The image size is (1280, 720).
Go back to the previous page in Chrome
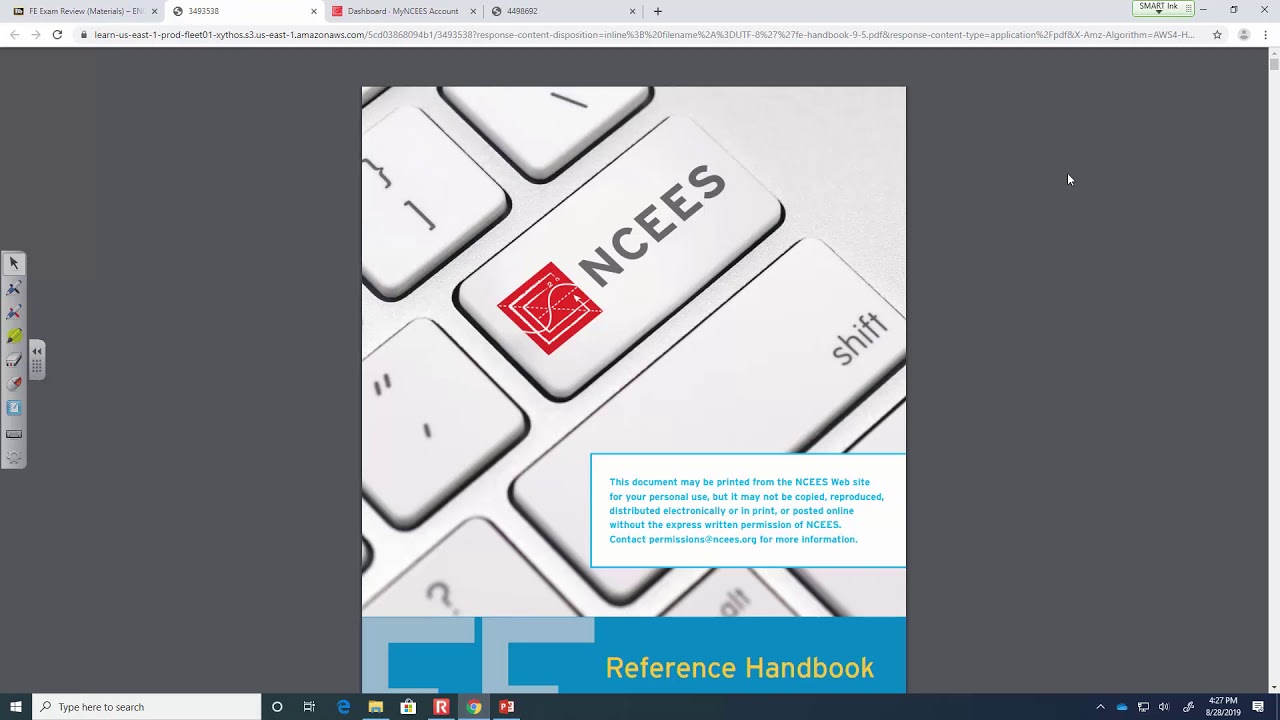(x=14, y=35)
